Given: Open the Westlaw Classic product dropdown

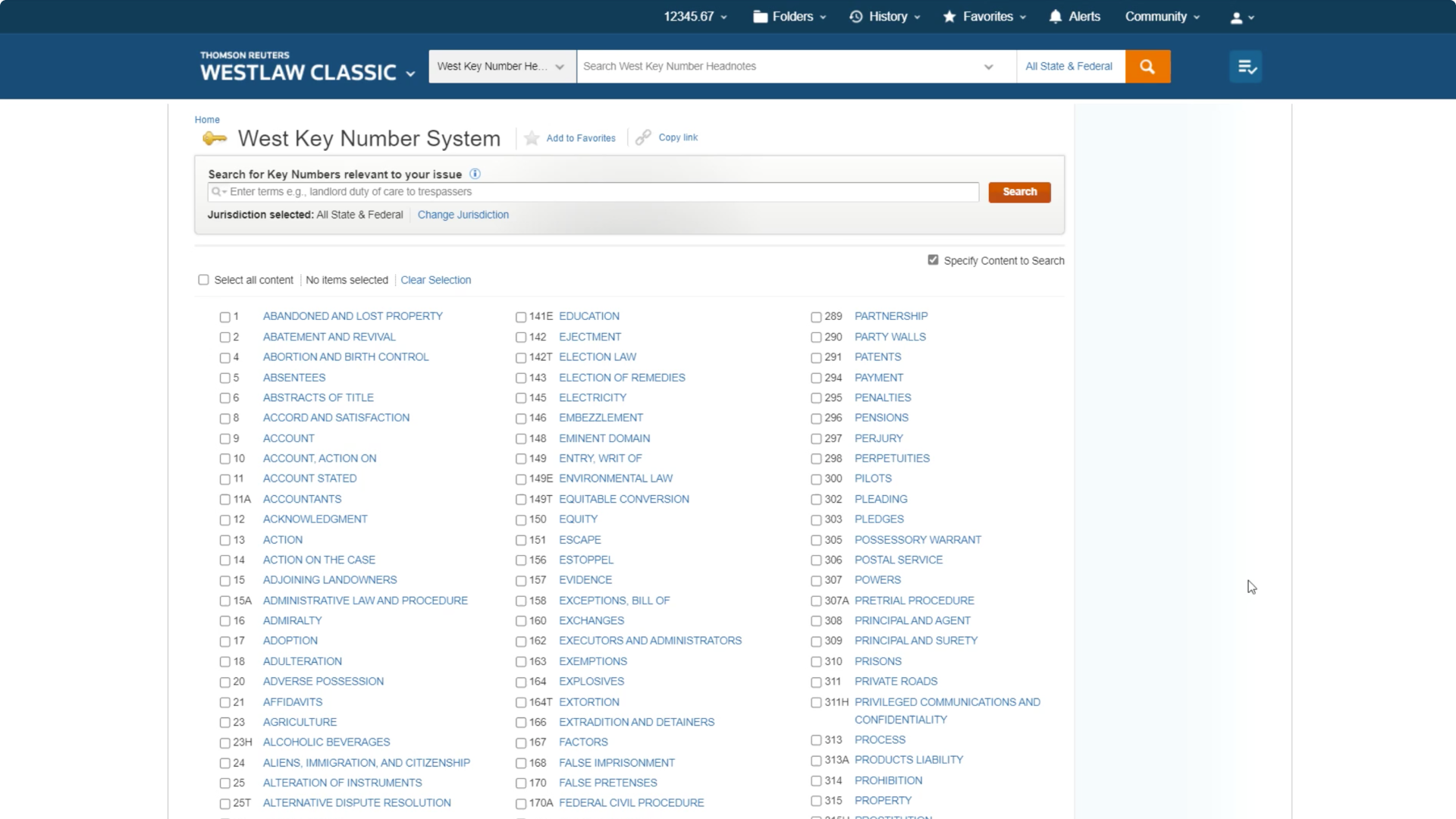Looking at the screenshot, I should click(410, 74).
